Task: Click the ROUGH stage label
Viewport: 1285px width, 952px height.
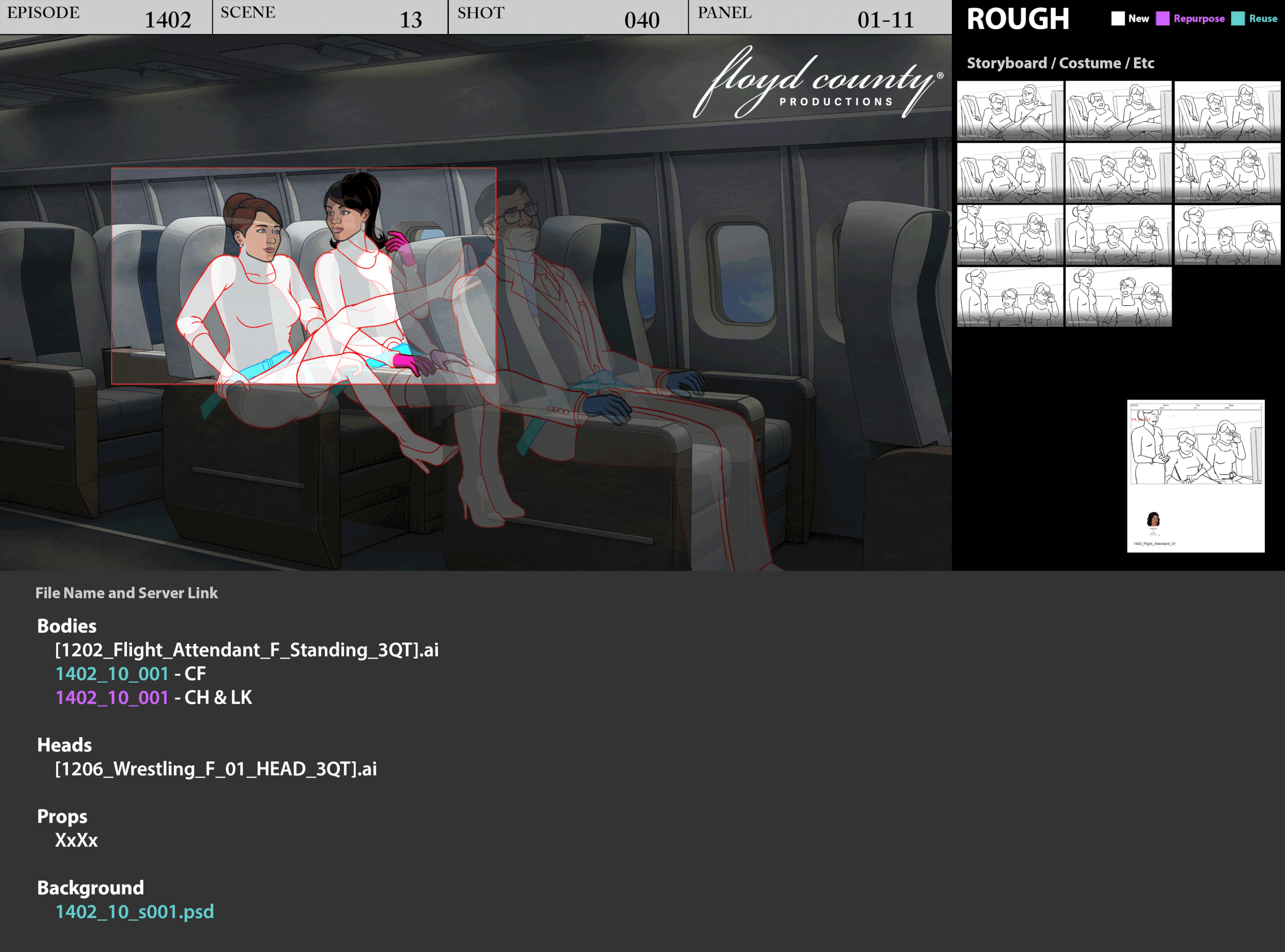Action: pos(1018,19)
